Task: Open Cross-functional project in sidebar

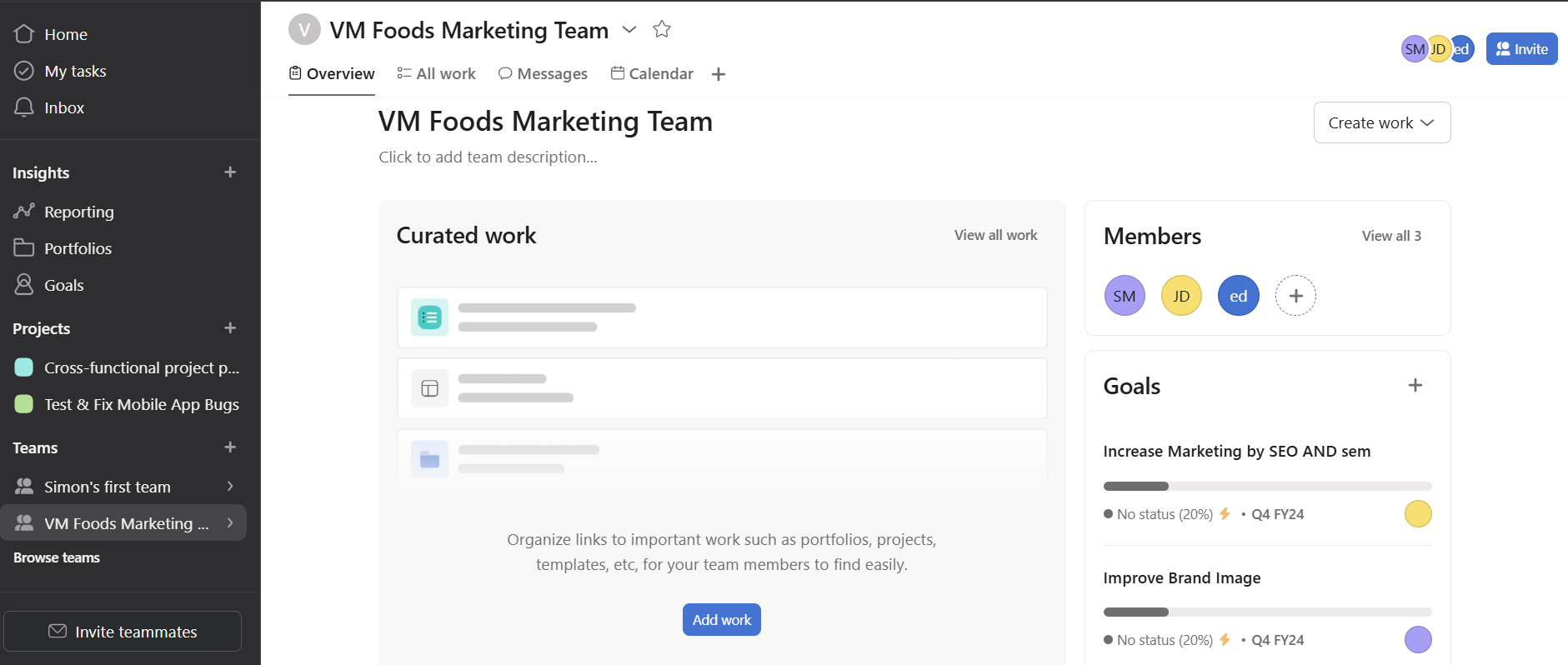Action: point(127,367)
